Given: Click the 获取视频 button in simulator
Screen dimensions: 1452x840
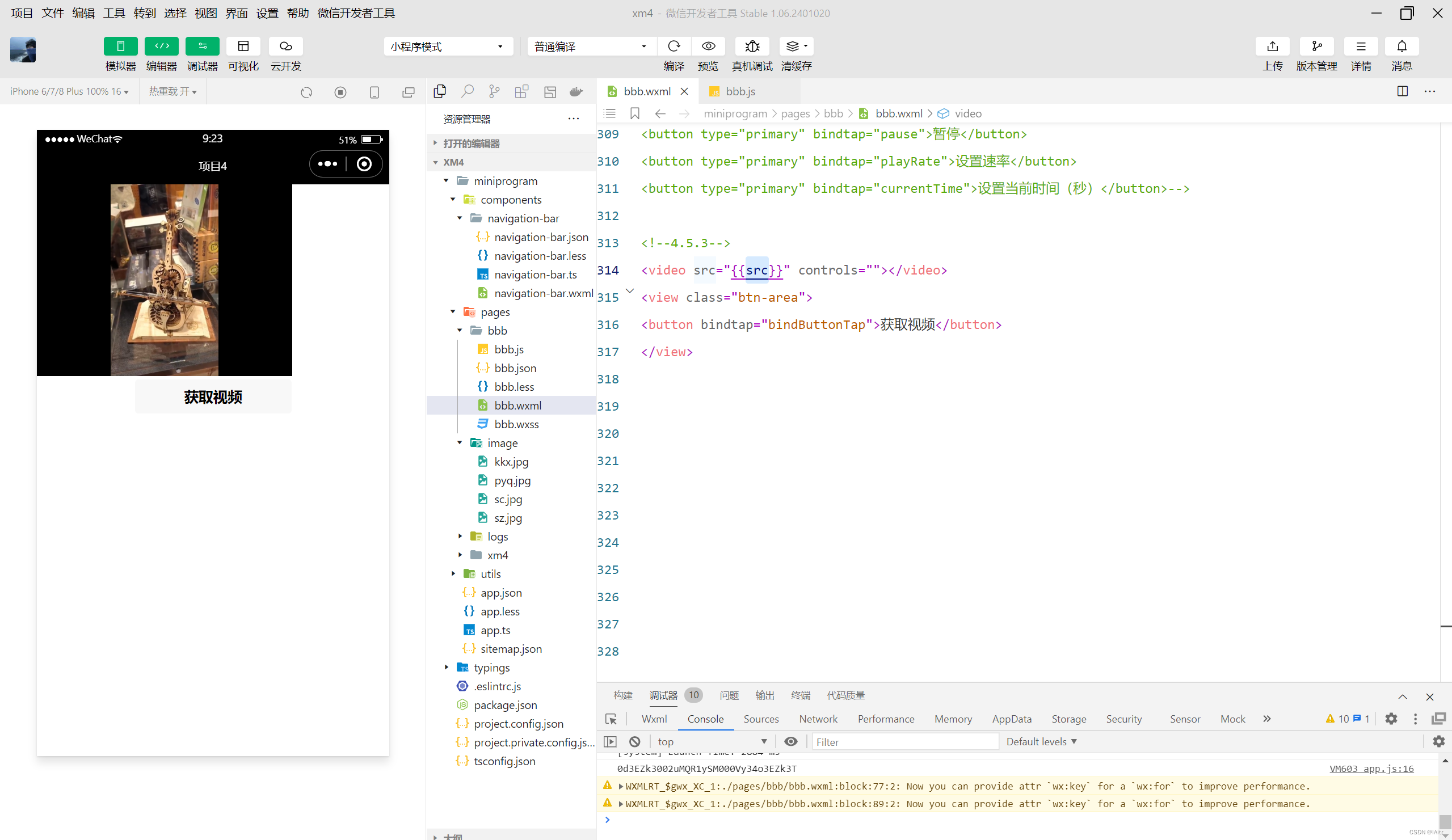Looking at the screenshot, I should [x=213, y=396].
